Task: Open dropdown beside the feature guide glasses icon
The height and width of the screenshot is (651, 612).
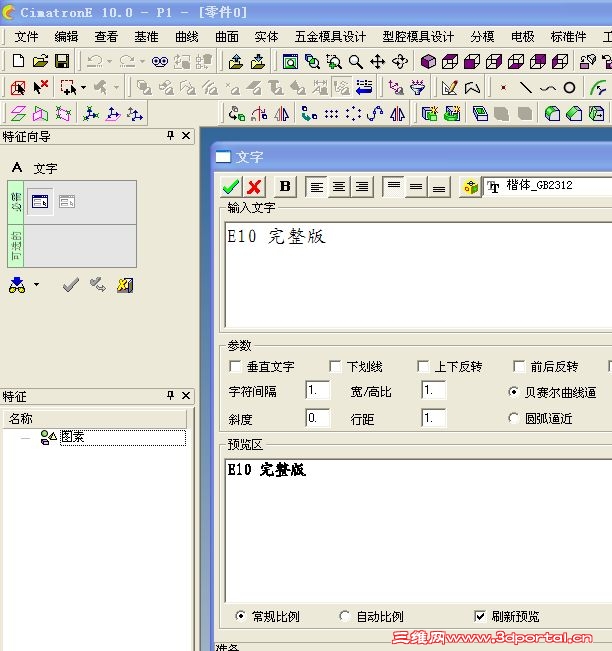Action: tap(37, 285)
